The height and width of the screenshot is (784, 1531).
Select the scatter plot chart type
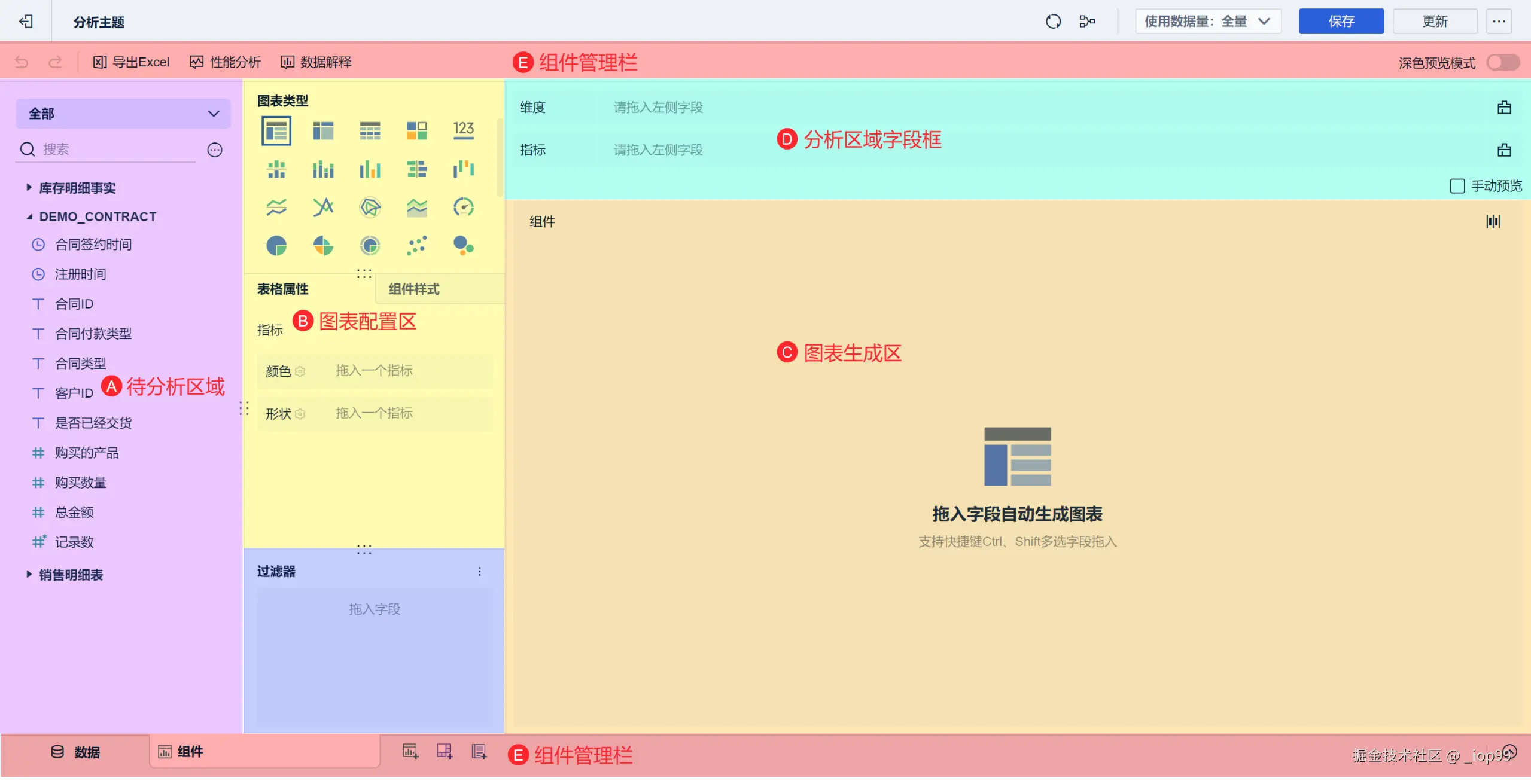point(416,245)
